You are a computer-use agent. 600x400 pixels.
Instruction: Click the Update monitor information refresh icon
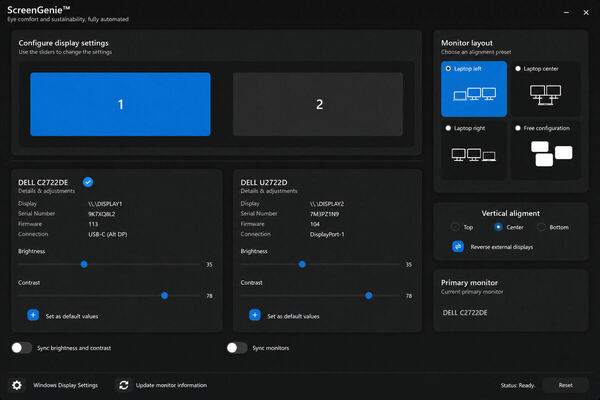pyautogui.click(x=123, y=385)
